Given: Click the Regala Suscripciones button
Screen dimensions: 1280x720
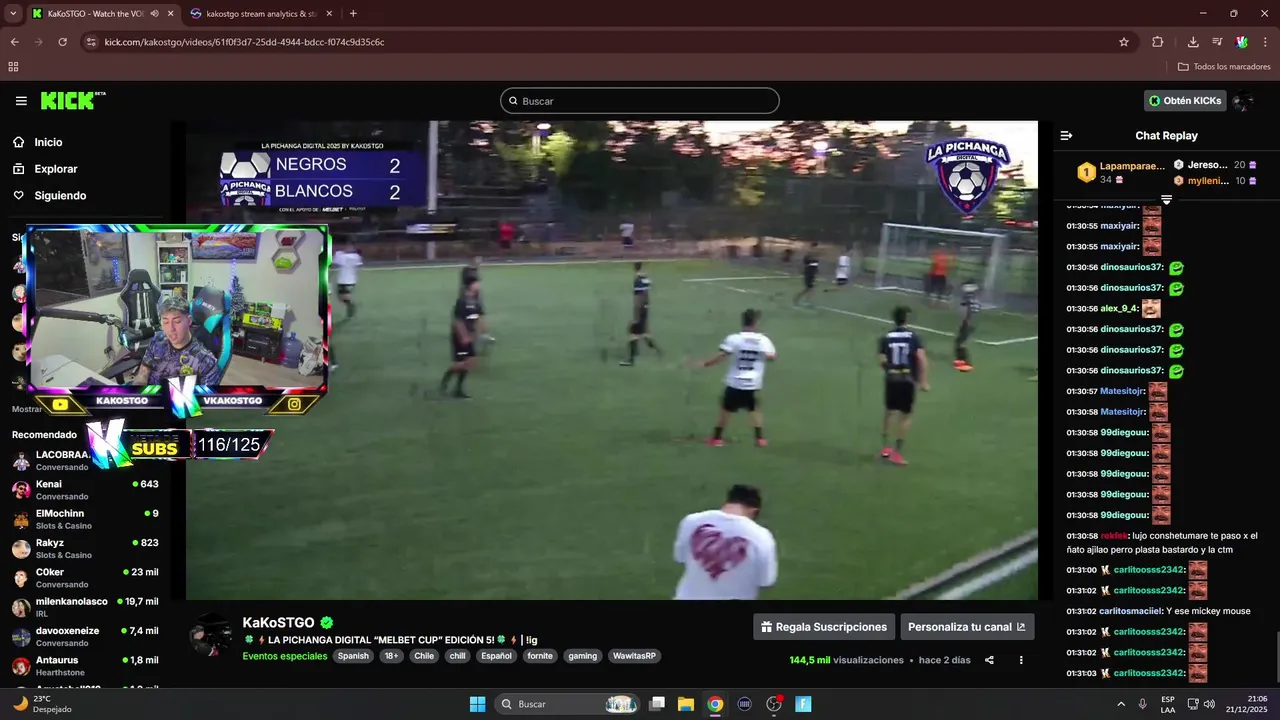Looking at the screenshot, I should coord(824,627).
